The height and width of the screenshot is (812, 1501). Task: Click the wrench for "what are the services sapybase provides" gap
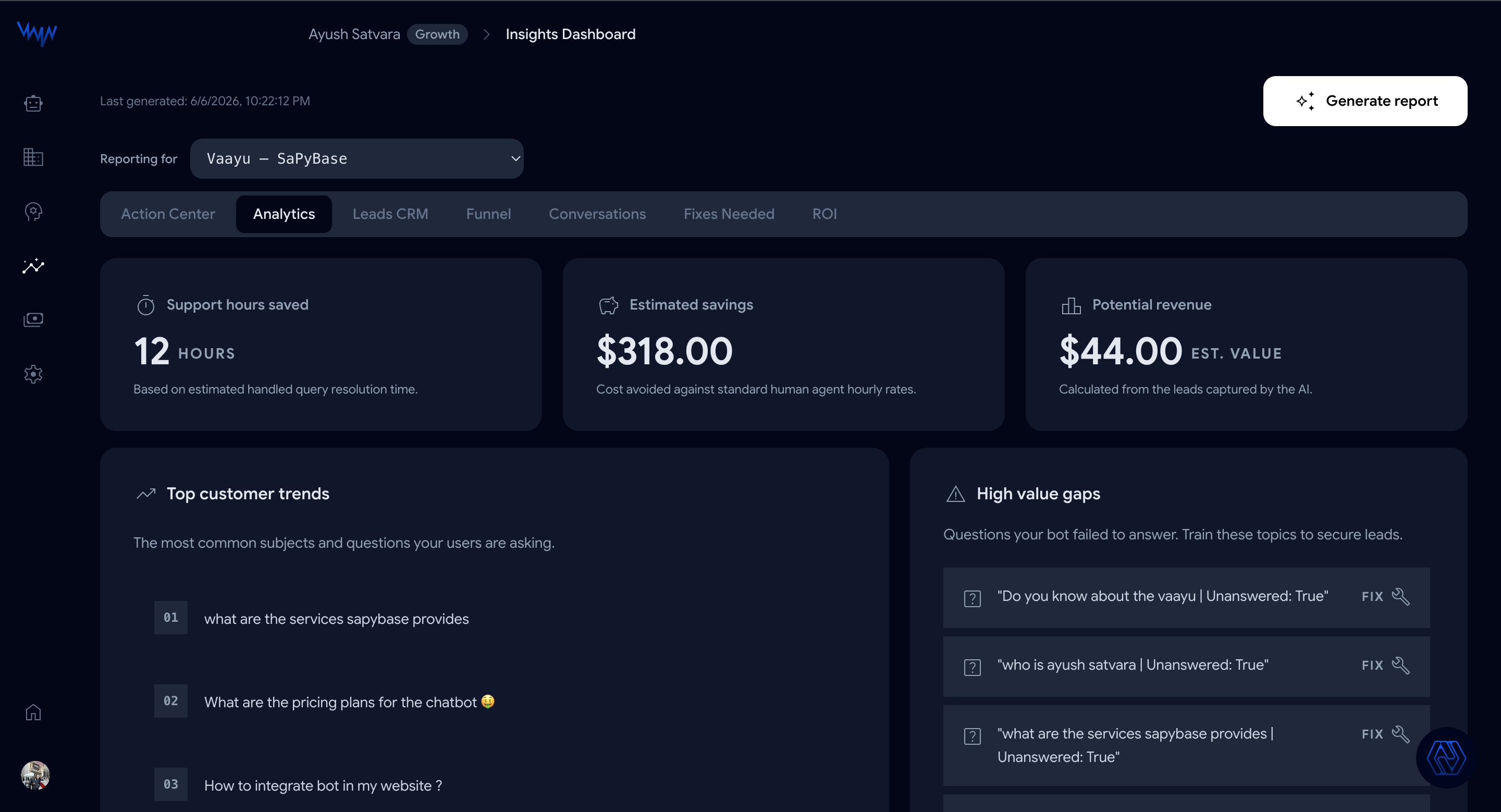tap(1401, 734)
